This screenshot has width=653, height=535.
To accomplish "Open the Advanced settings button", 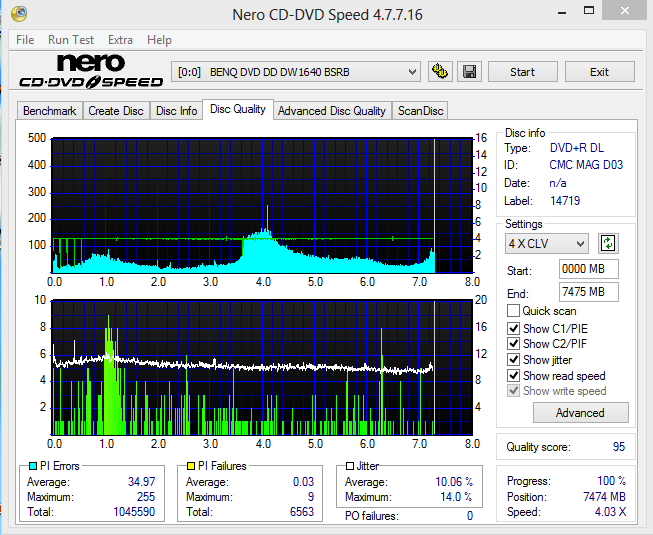I will point(581,413).
